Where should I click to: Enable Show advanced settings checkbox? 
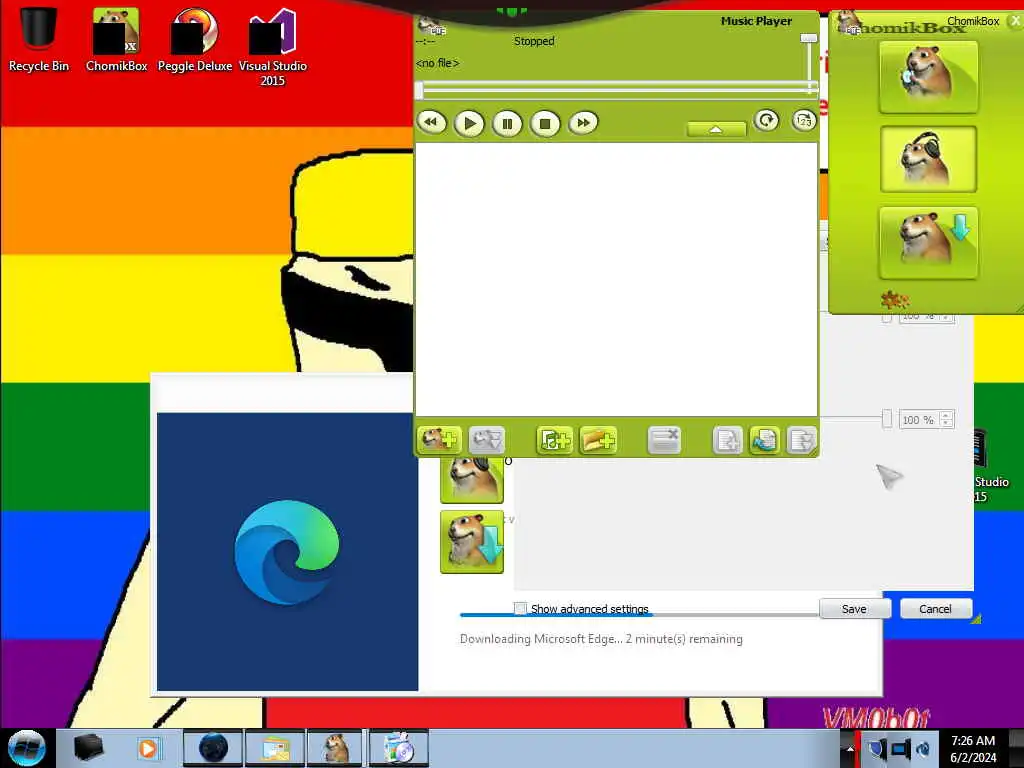coord(520,609)
